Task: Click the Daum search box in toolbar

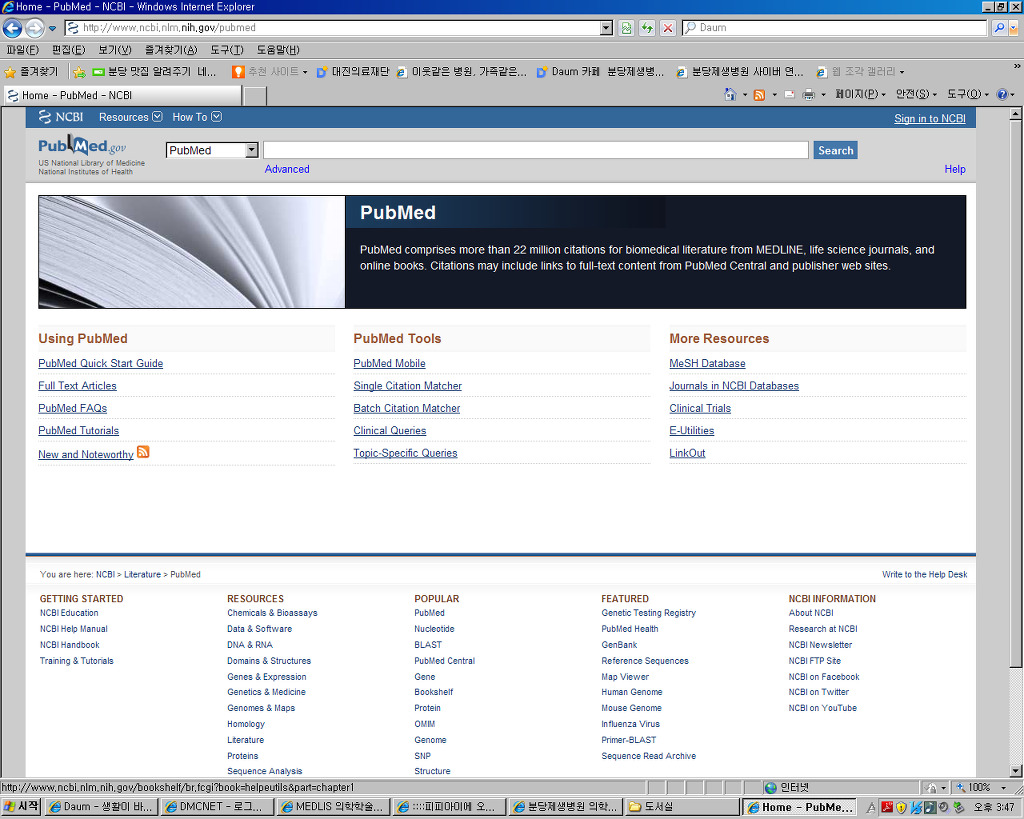Action: [x=835, y=27]
